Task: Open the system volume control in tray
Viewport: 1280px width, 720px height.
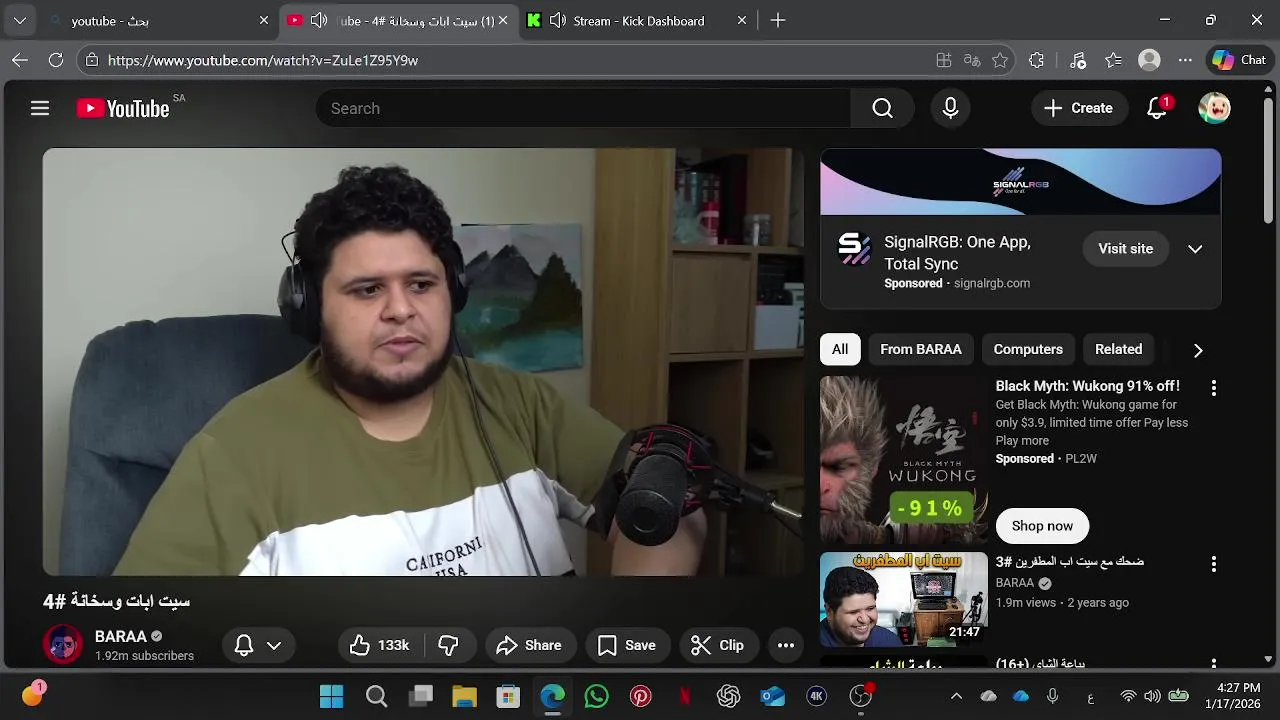Action: tap(1152, 696)
